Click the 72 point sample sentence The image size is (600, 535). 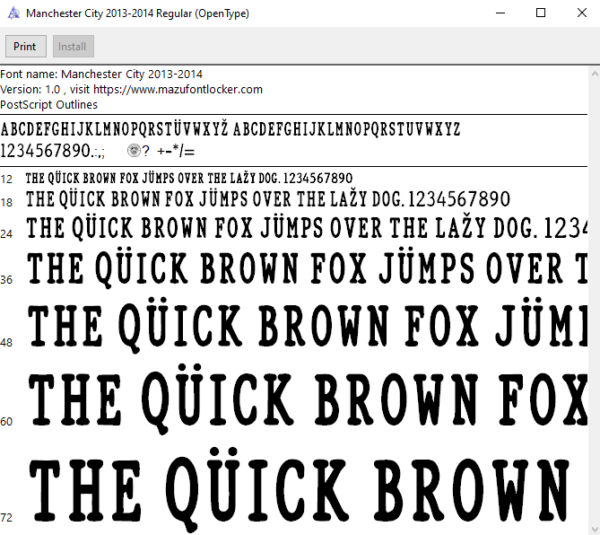click(x=298, y=490)
